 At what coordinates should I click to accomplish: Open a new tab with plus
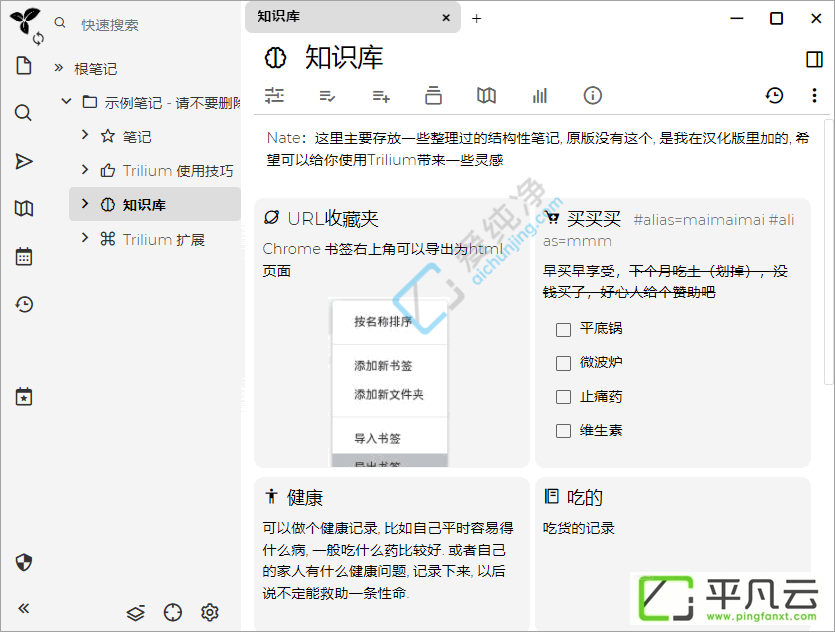(x=477, y=19)
